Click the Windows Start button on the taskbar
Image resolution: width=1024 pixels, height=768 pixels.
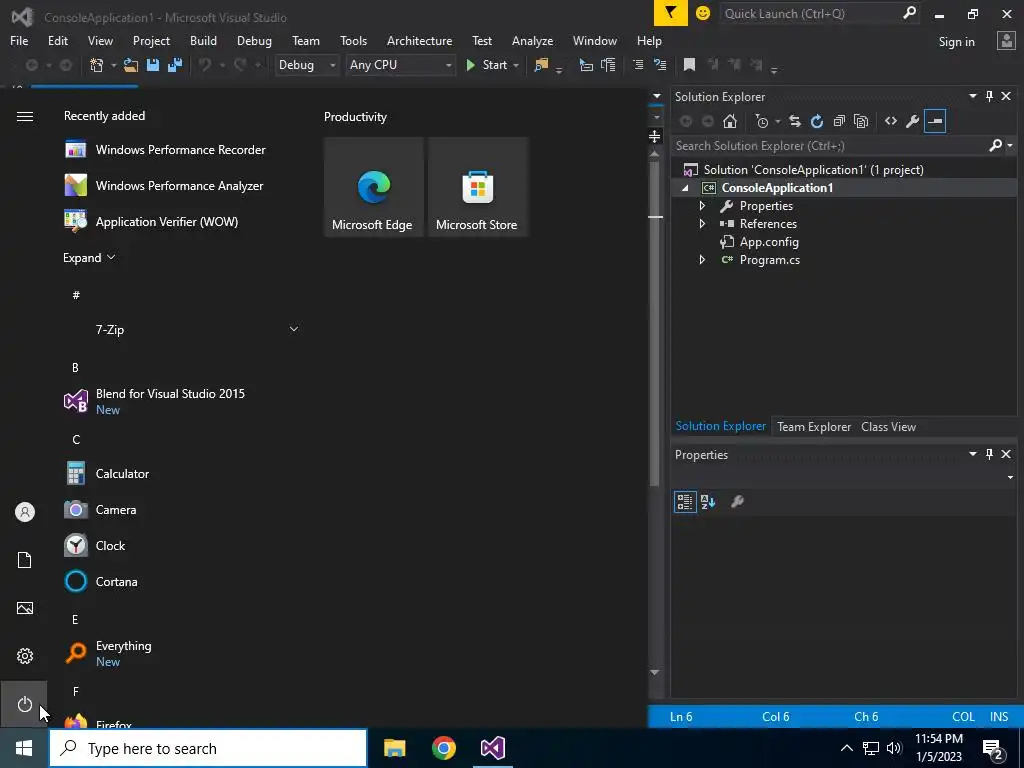click(24, 748)
